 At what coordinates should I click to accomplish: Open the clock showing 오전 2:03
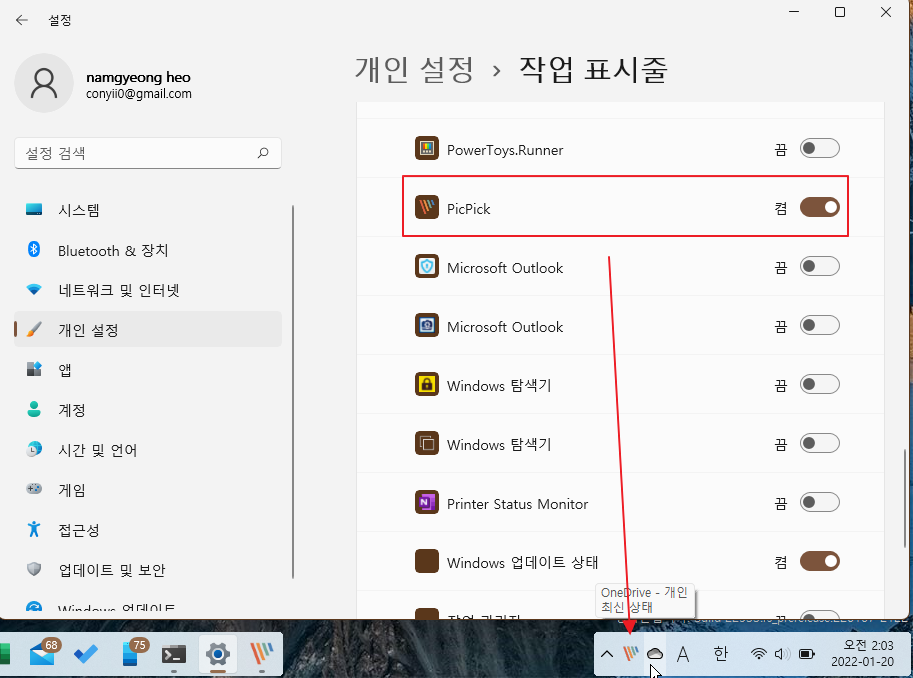pyautogui.click(x=862, y=654)
